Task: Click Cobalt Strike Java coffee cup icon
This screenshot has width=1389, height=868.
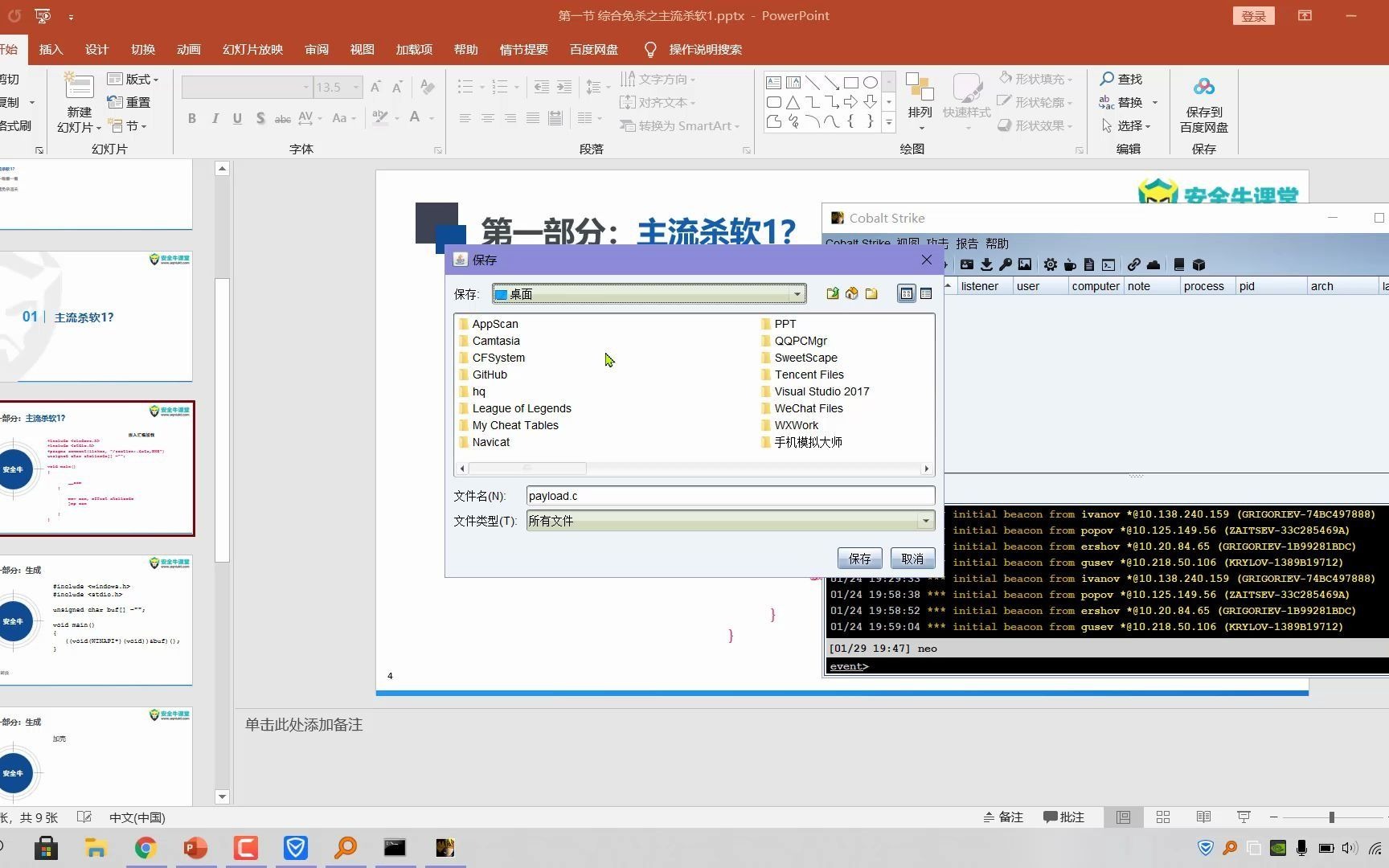Action: pyautogui.click(x=1070, y=264)
